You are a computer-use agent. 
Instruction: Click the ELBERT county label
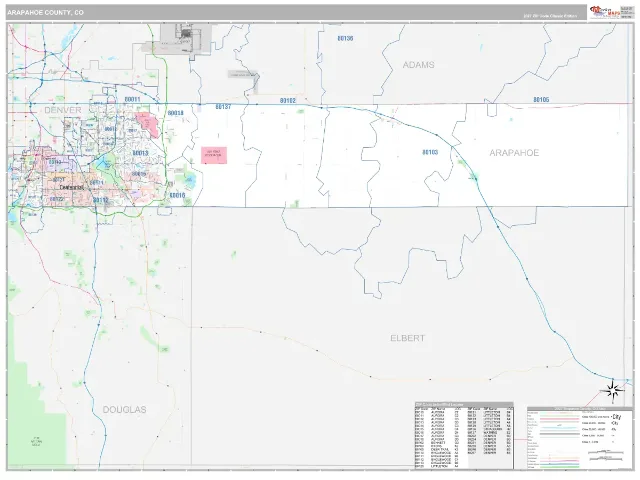coord(408,338)
